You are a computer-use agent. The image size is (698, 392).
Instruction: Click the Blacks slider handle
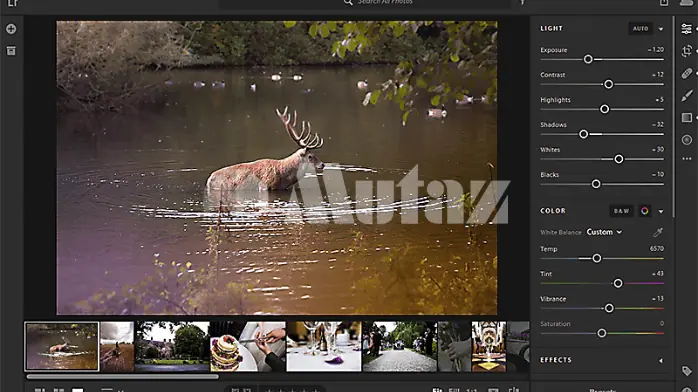[x=596, y=184]
